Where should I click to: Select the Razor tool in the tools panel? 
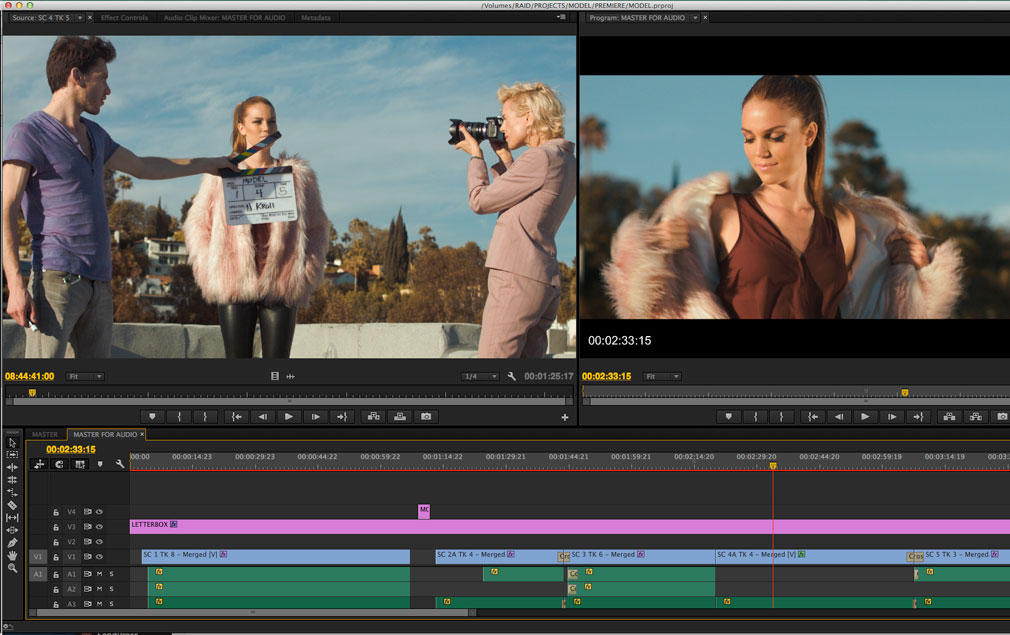point(12,505)
